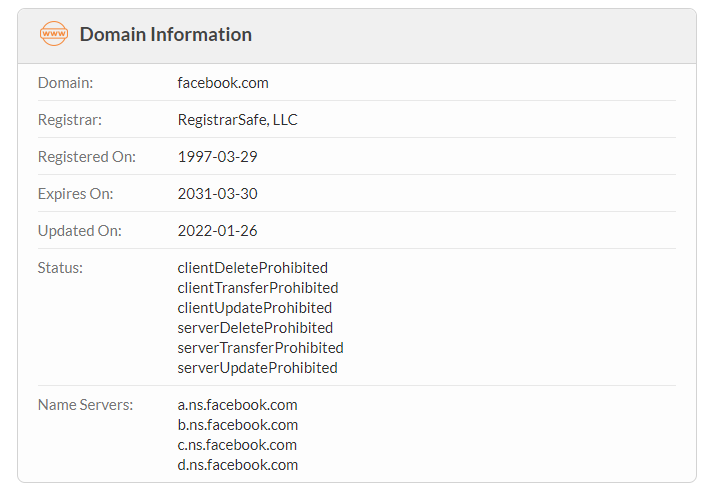The image size is (708, 493).
Task: Click the serverUpdateProhibited status
Action: click(257, 368)
